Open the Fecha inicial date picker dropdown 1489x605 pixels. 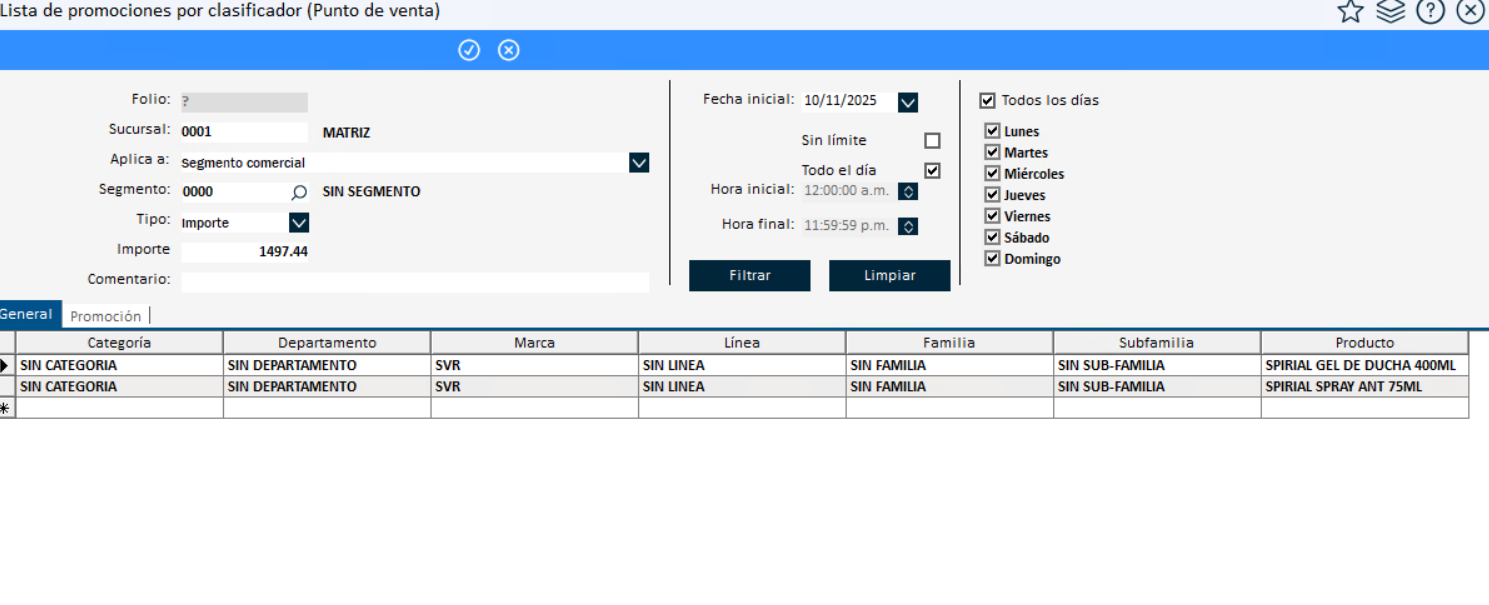907,102
